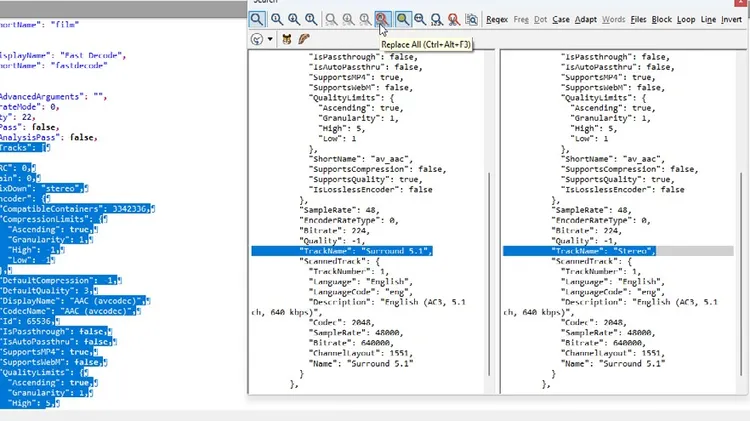Viewport: 750px width, 421px height.
Task: Click the Replace All icon
Action: (382, 19)
